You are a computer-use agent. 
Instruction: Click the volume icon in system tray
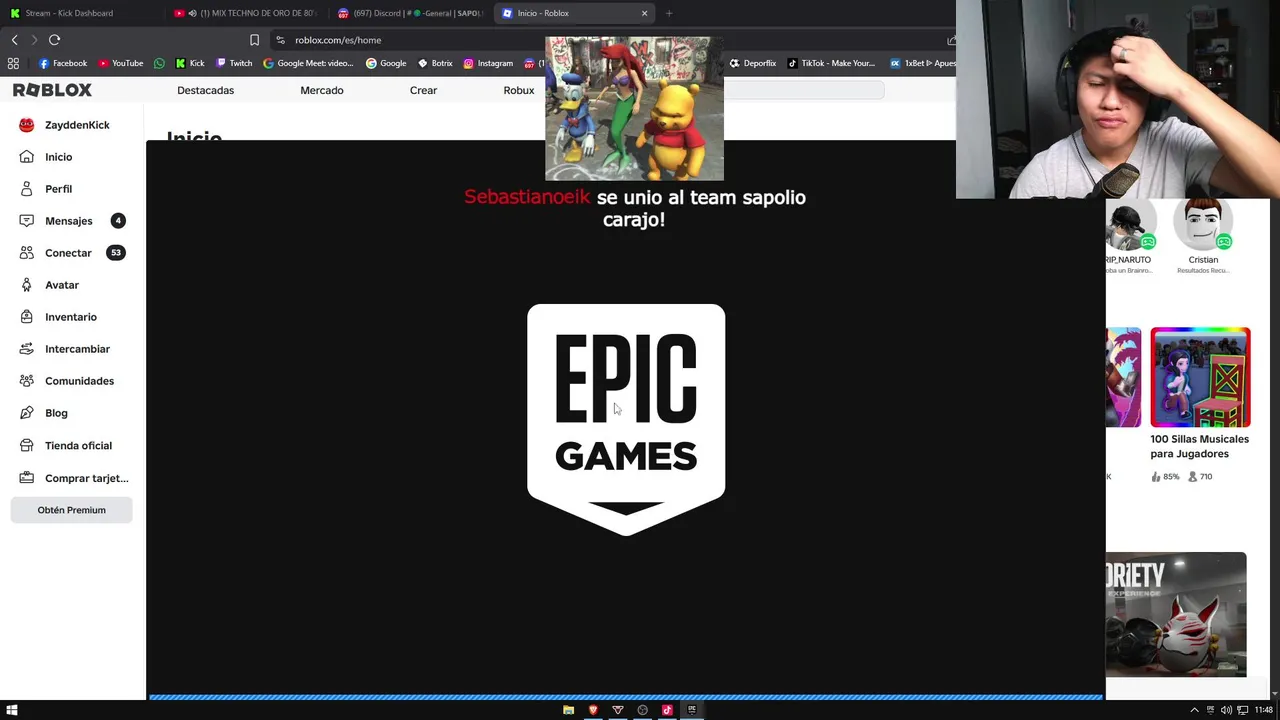[1226, 710]
